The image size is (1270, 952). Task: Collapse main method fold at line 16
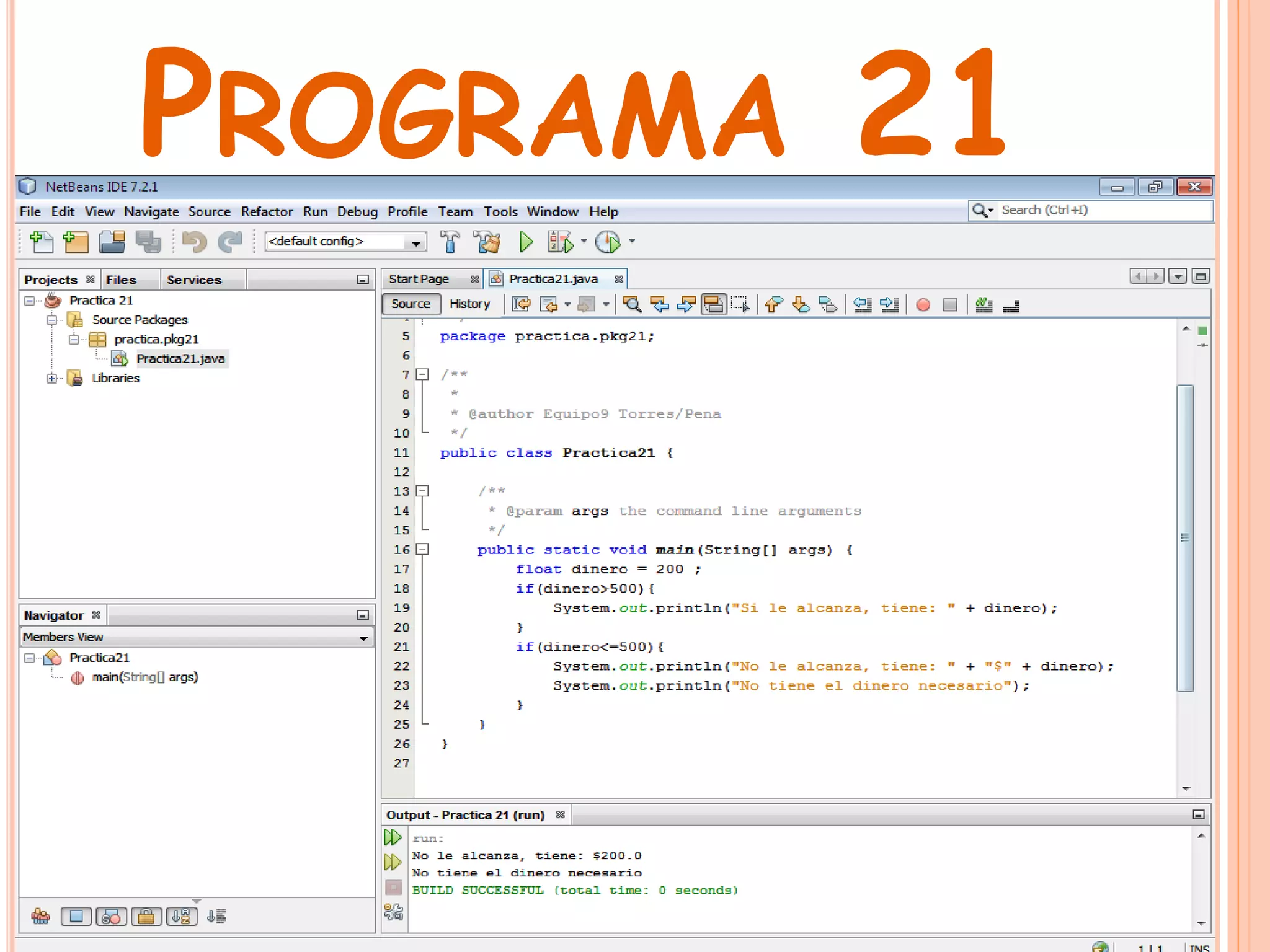(x=422, y=549)
